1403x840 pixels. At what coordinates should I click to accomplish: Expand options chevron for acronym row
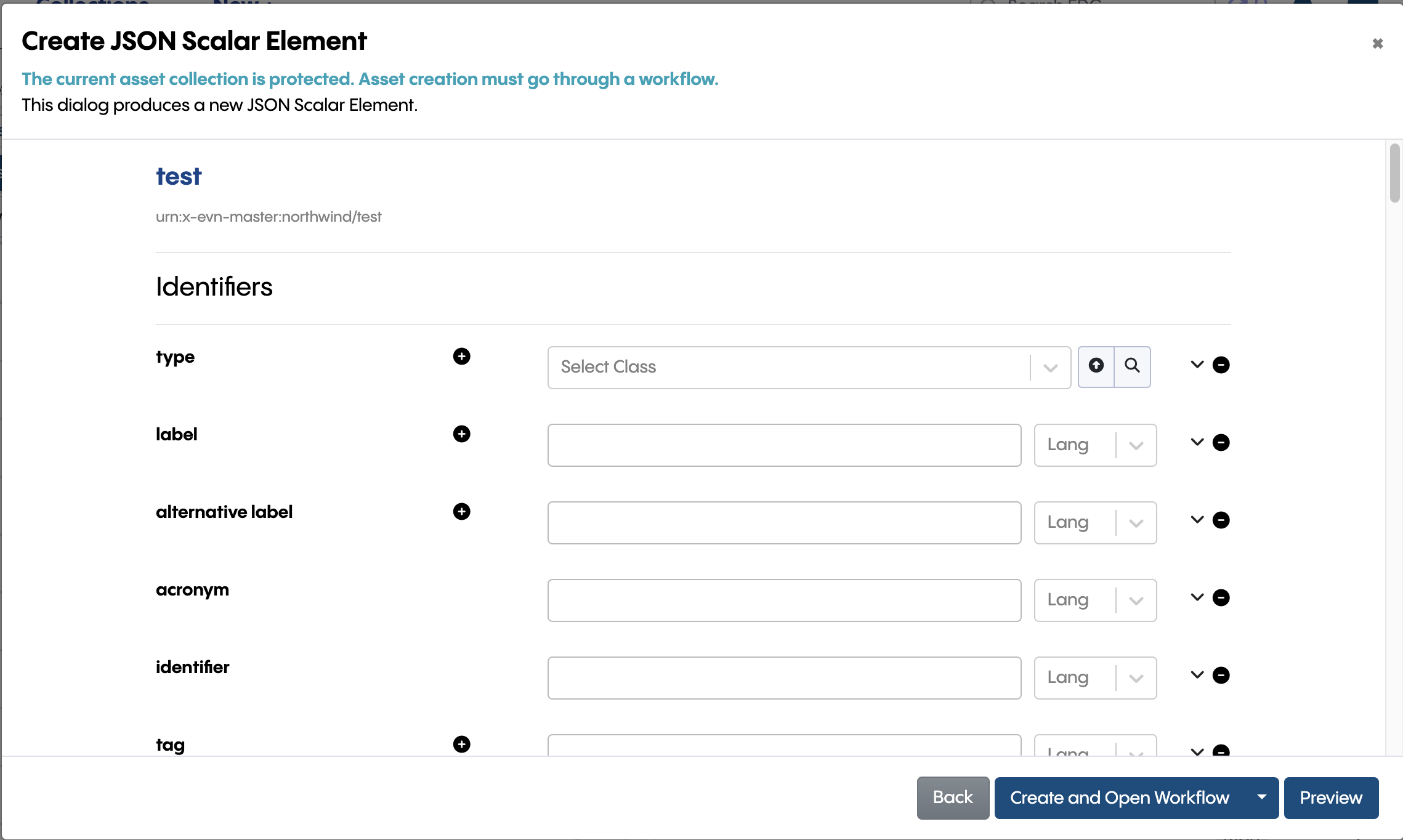click(1197, 597)
